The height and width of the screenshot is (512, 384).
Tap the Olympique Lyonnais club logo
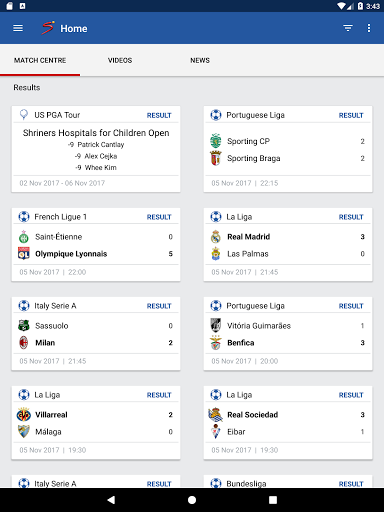24,254
